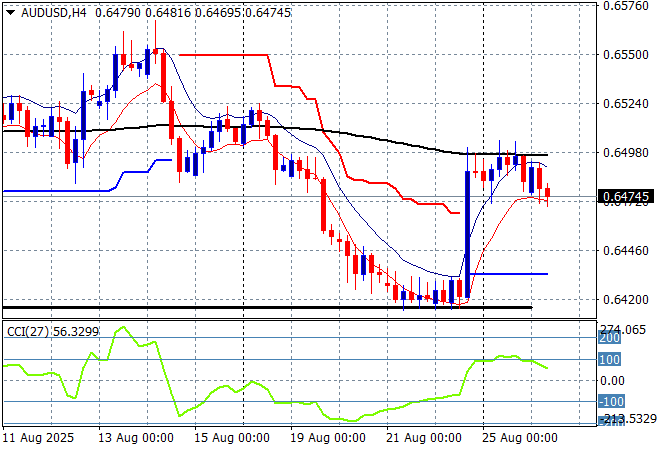This screenshot has height=450, width=660.
Task: Click the black moving average line
Action: [300, 130]
